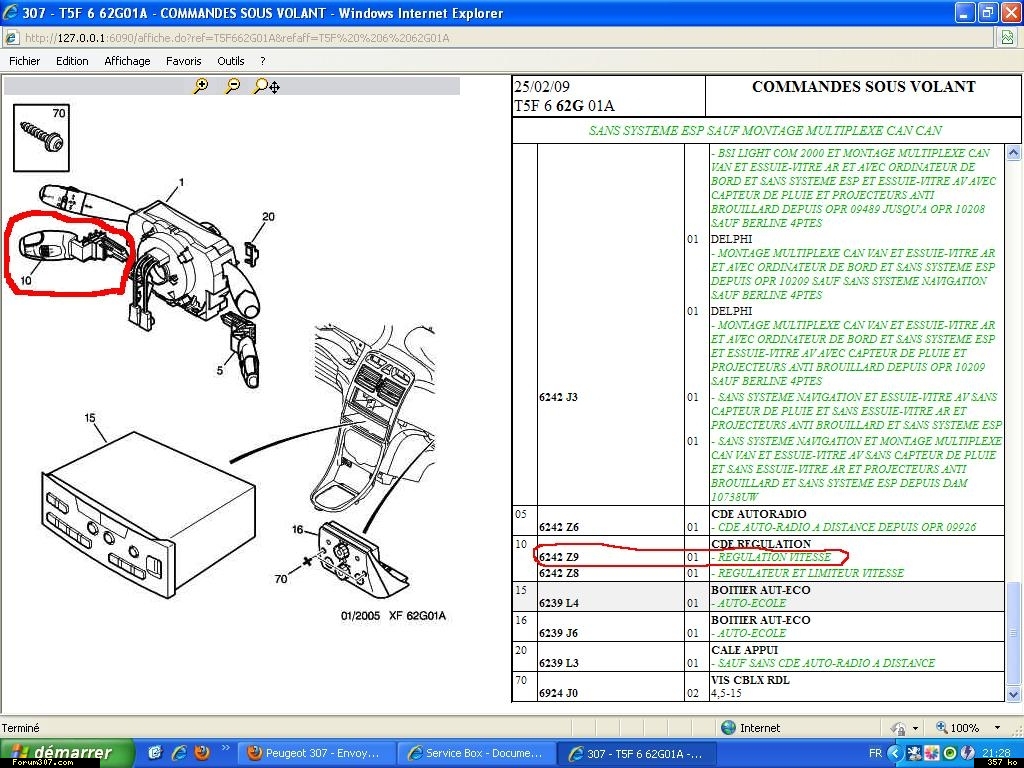
Task: Click the first quick launch icon
Action: pyautogui.click(x=155, y=753)
